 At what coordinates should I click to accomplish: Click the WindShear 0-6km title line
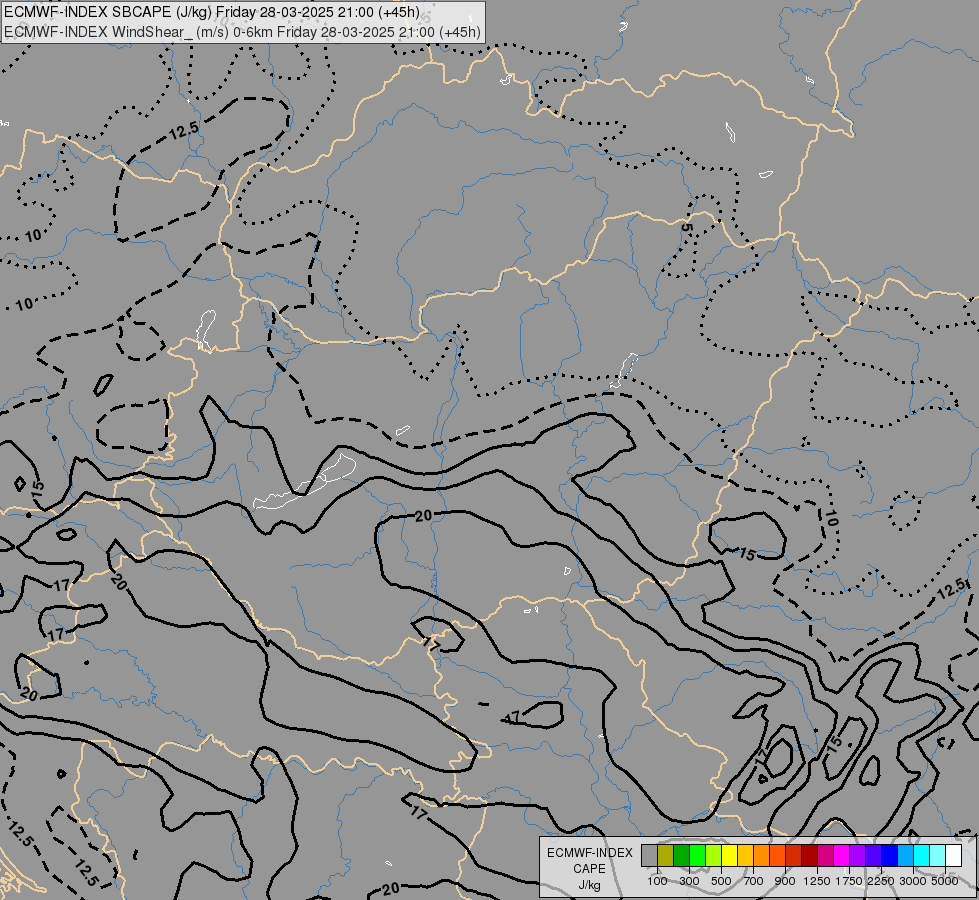(x=242, y=32)
